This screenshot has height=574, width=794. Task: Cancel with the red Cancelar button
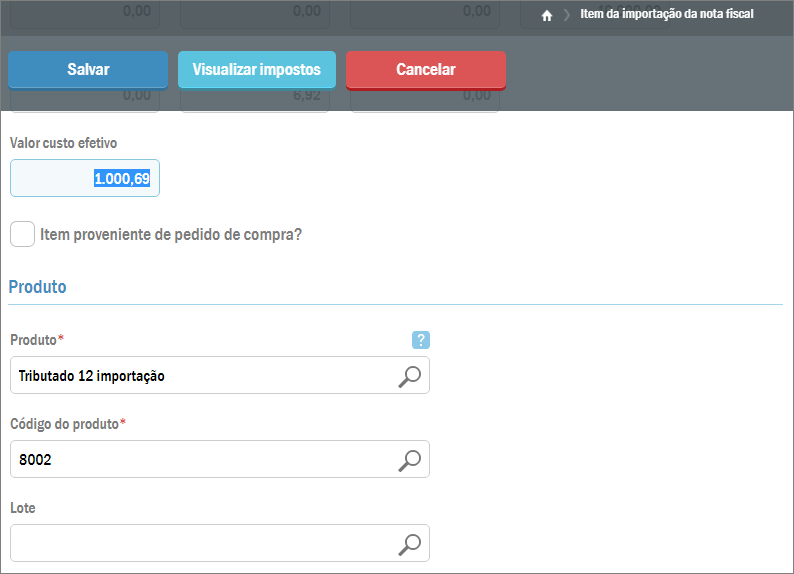pos(425,70)
